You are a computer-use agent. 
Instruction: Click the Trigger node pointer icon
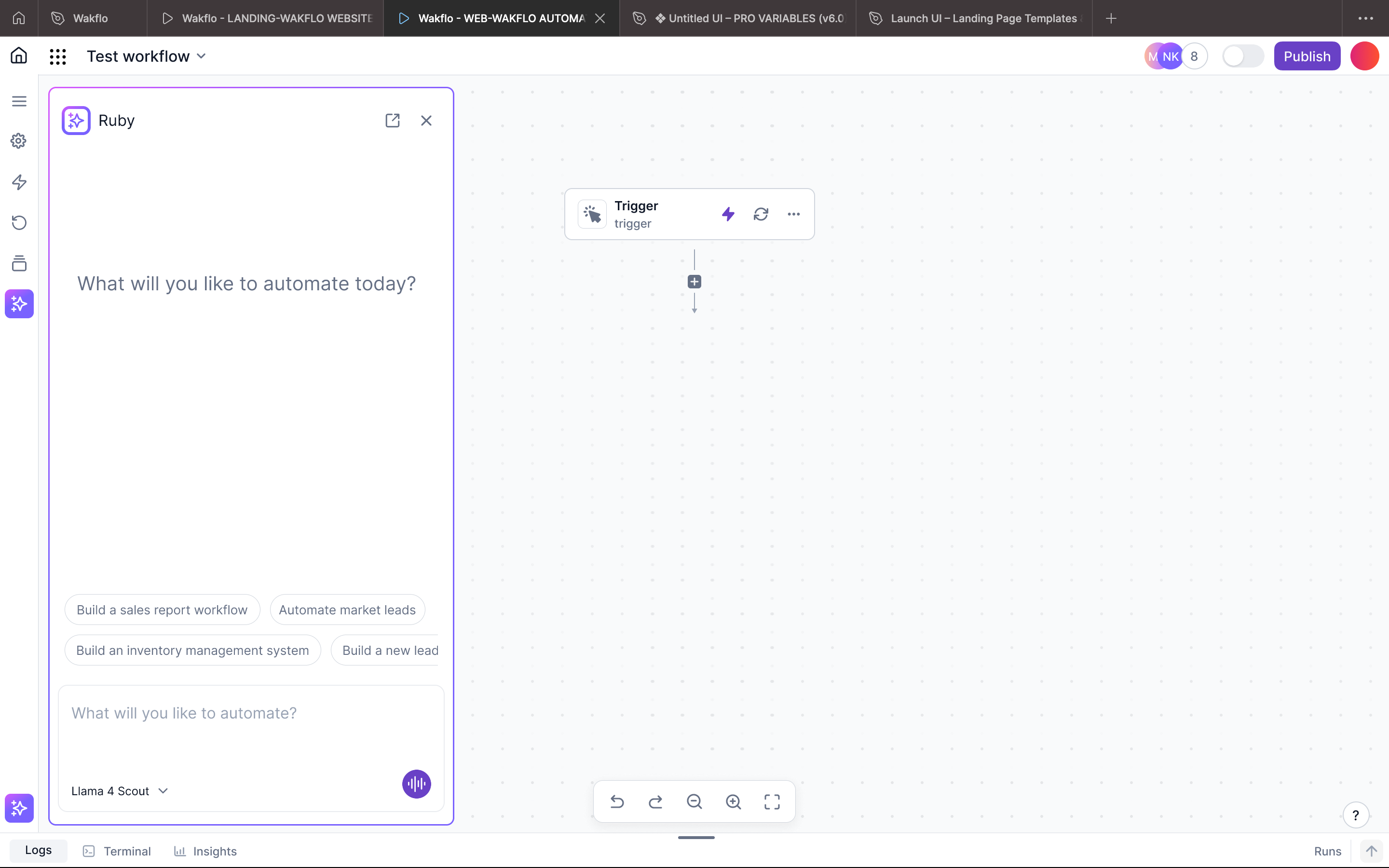tap(592, 214)
